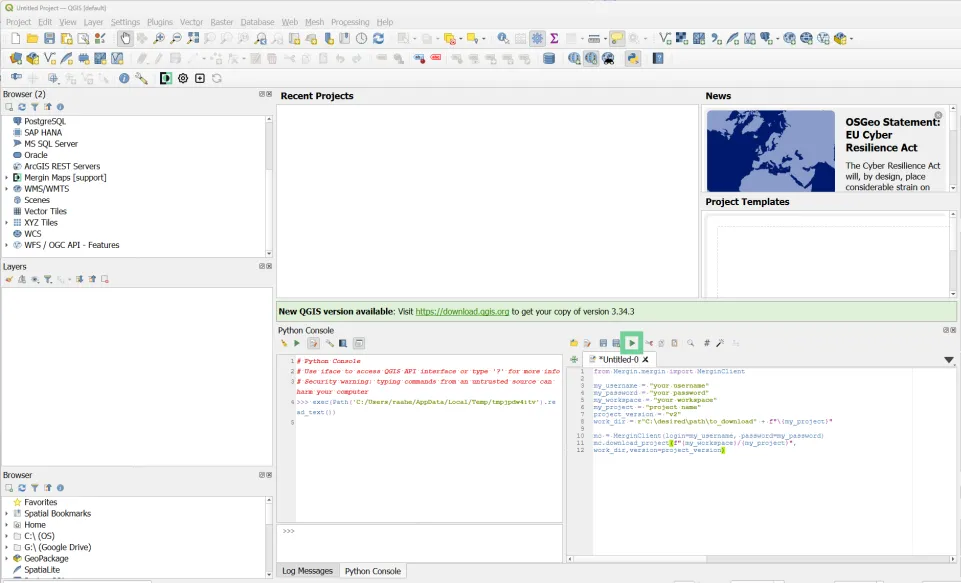
Task: Save the editor script
Action: pyautogui.click(x=603, y=343)
